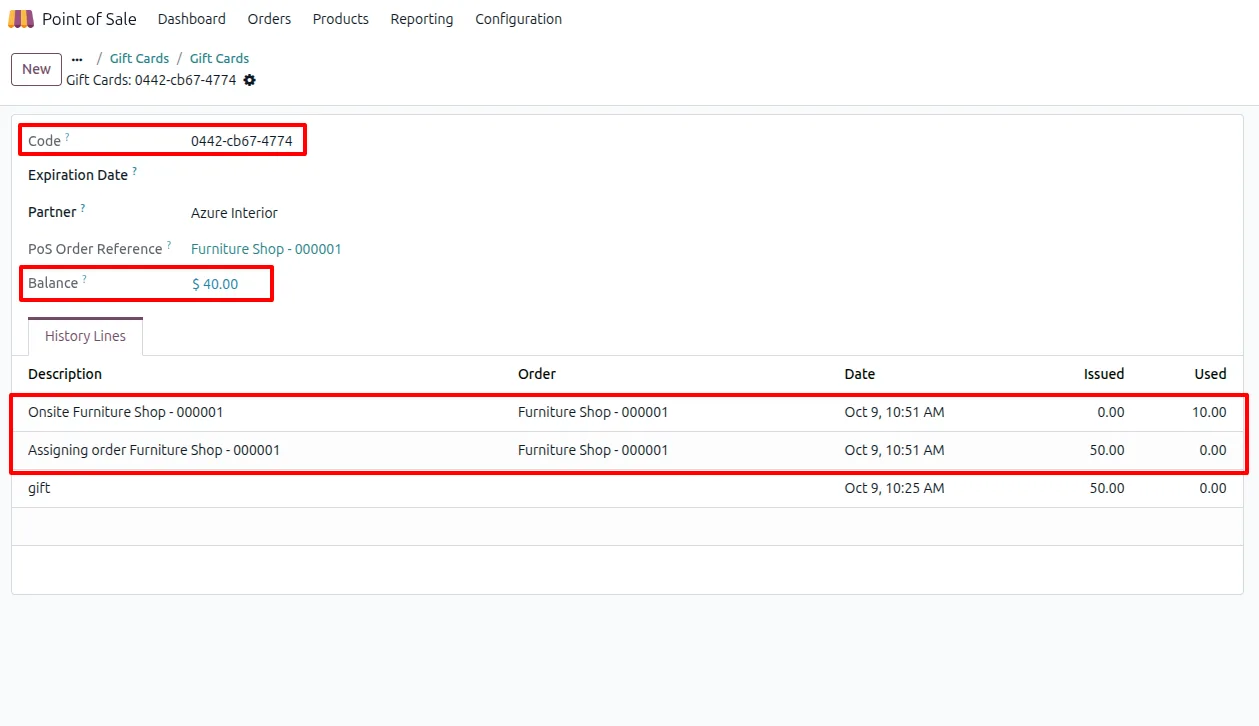Open the Dashboard menu
Image resolution: width=1259 pixels, height=726 pixels.
point(192,19)
